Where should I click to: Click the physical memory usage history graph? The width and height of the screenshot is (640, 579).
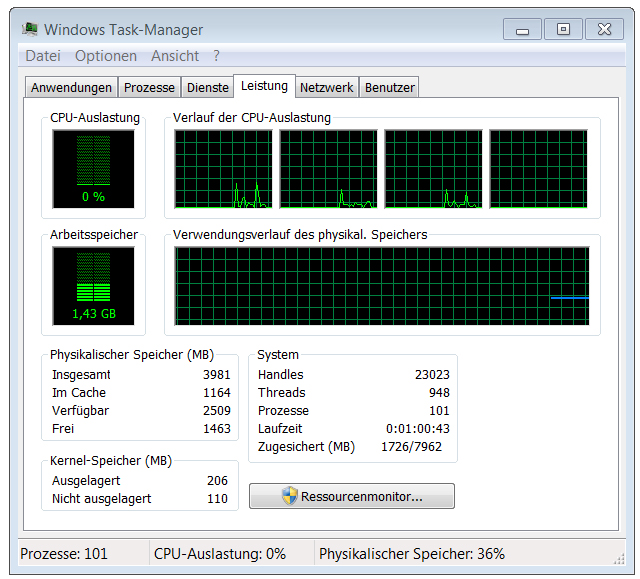[382, 286]
